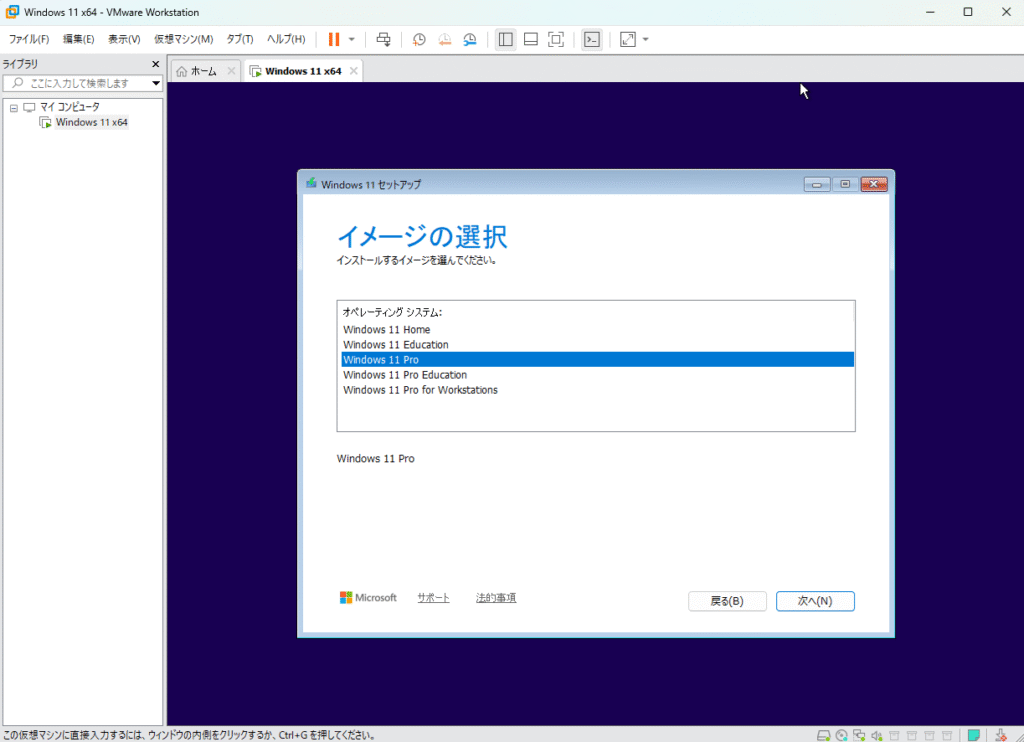Click the sound device status icon
This screenshot has height=742, width=1024.
877,735
